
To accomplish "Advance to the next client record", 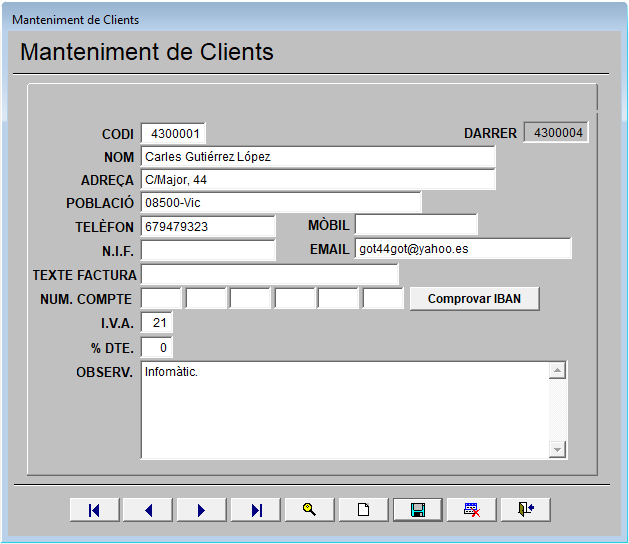I will coord(202,510).
